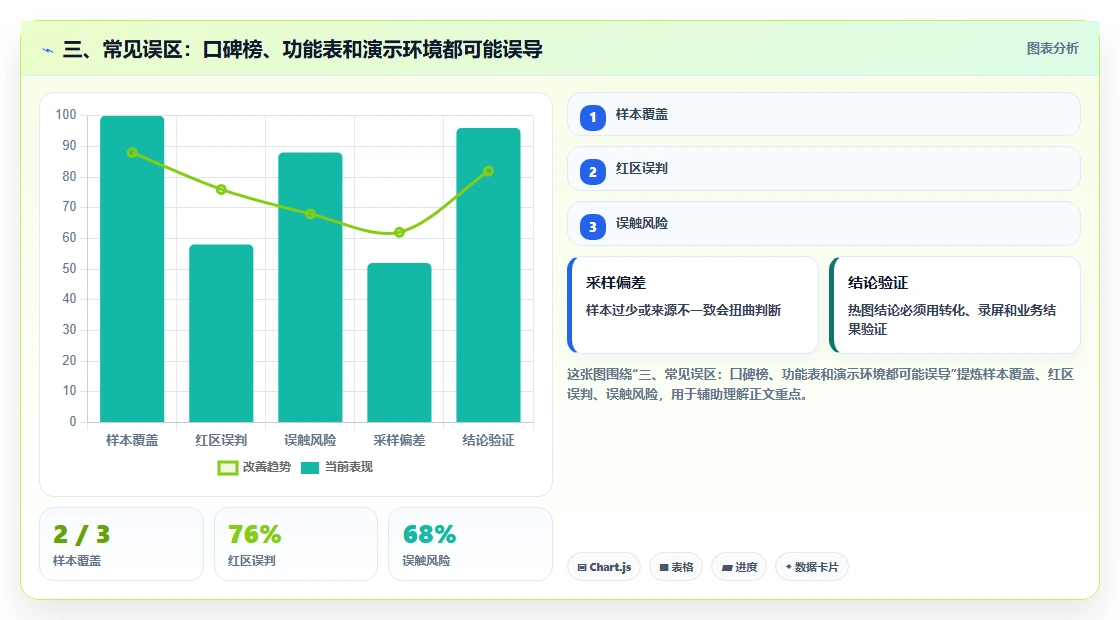
Task: Click the 采样偏差 x-axis label
Action: 399,440
